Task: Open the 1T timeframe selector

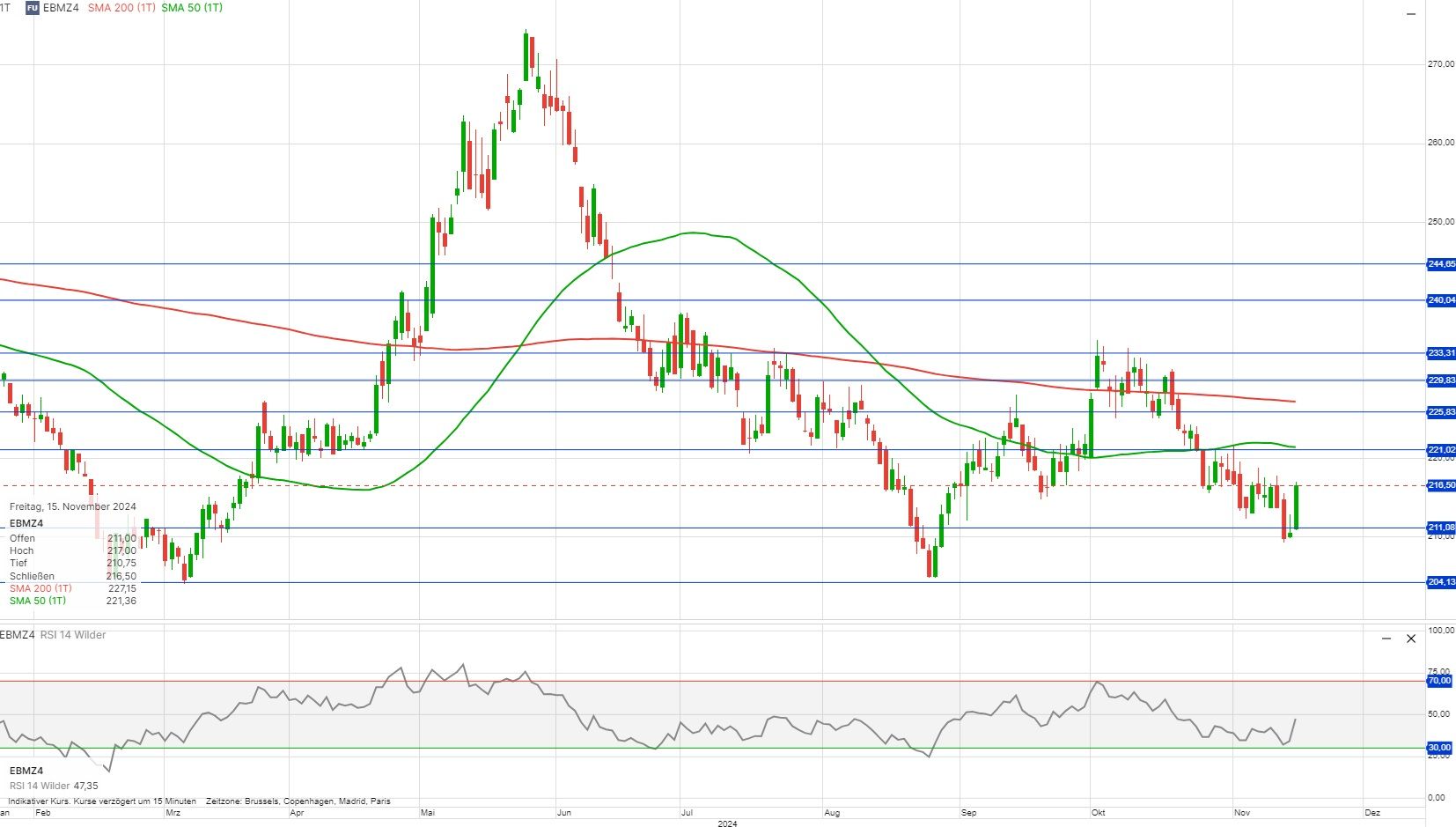Action: pos(5,8)
